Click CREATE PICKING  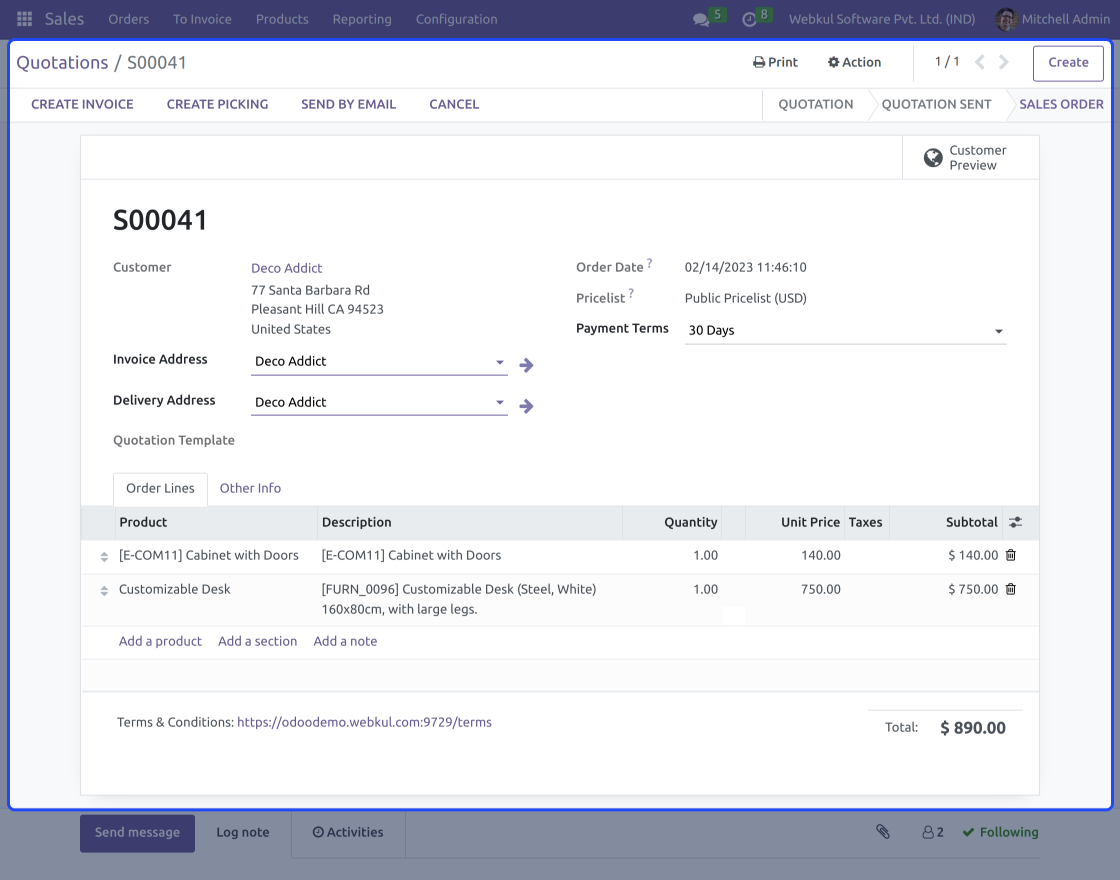point(217,104)
